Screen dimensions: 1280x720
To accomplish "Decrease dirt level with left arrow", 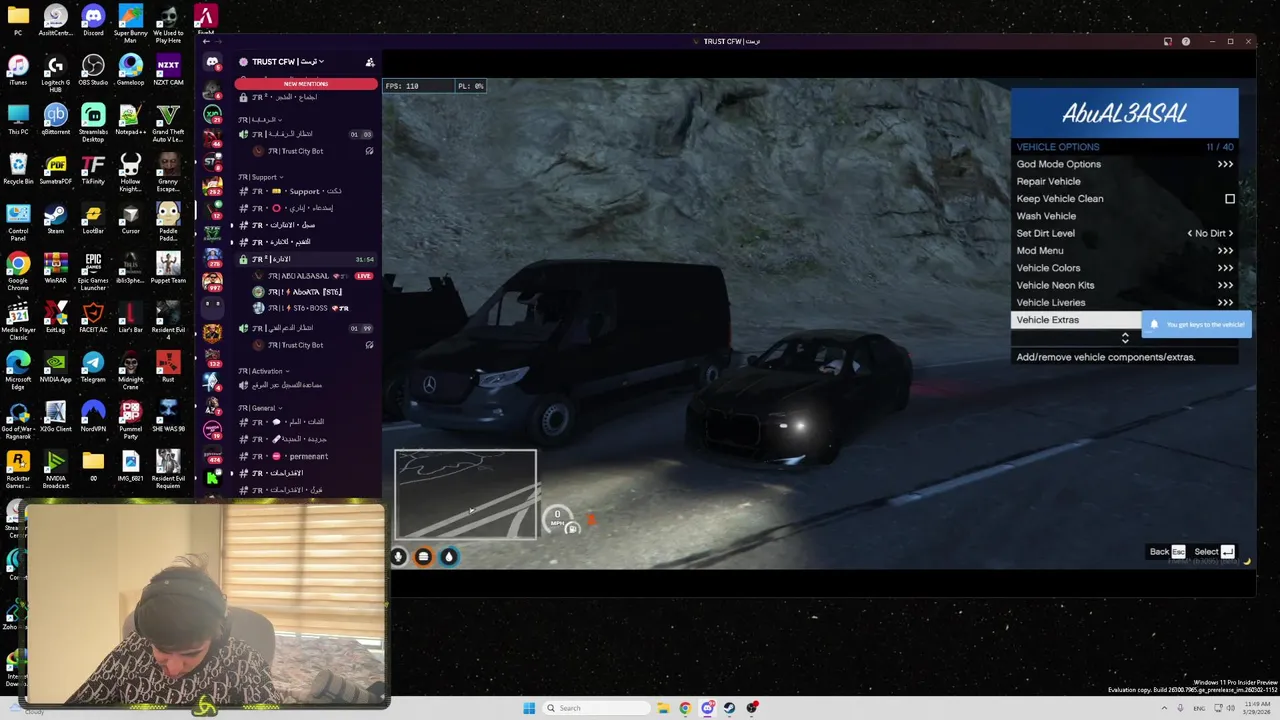I will point(1190,233).
